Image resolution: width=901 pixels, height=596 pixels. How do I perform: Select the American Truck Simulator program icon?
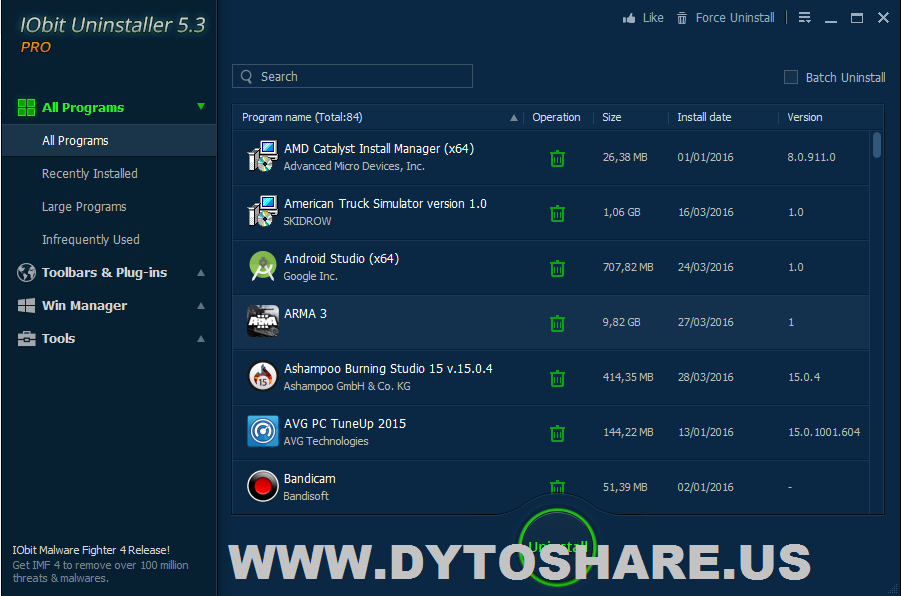coord(263,211)
